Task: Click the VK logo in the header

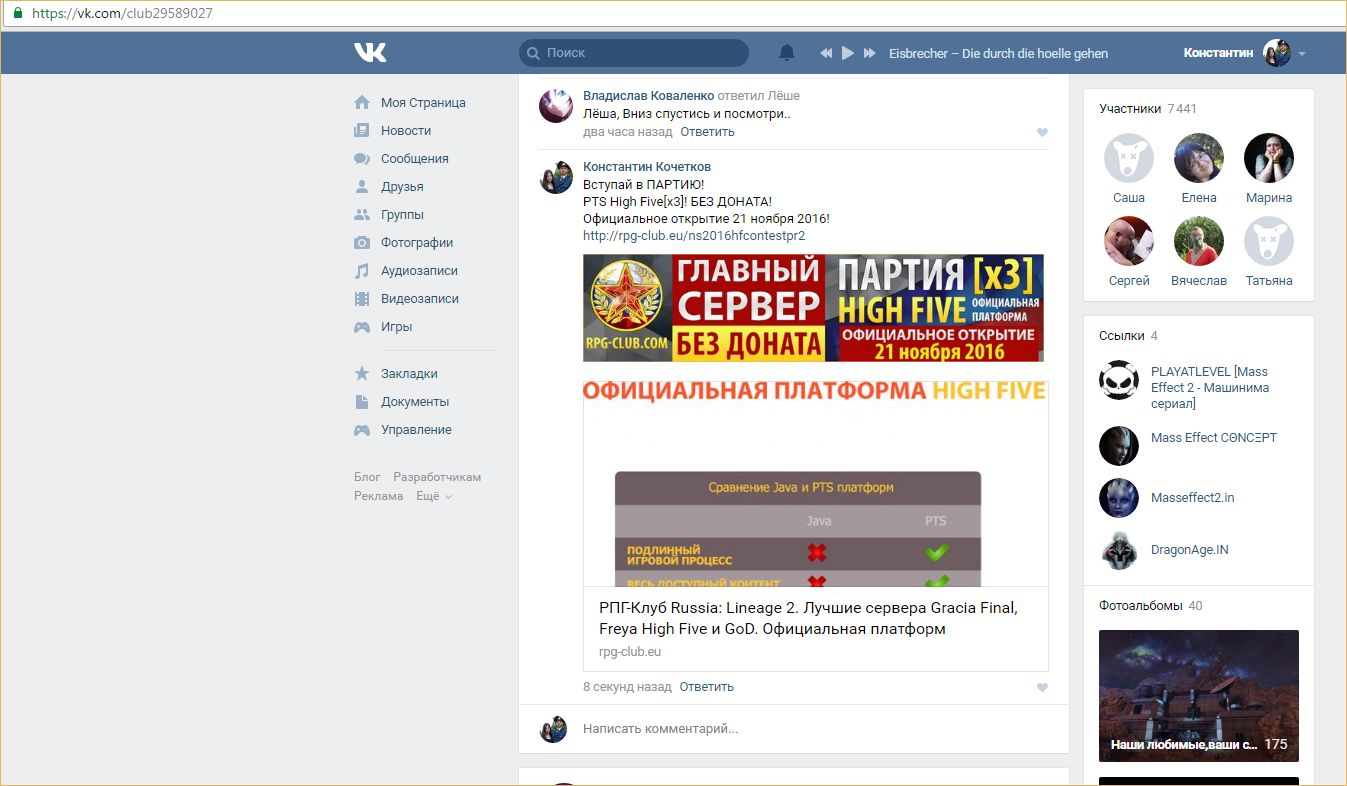Action: pyautogui.click(x=370, y=52)
